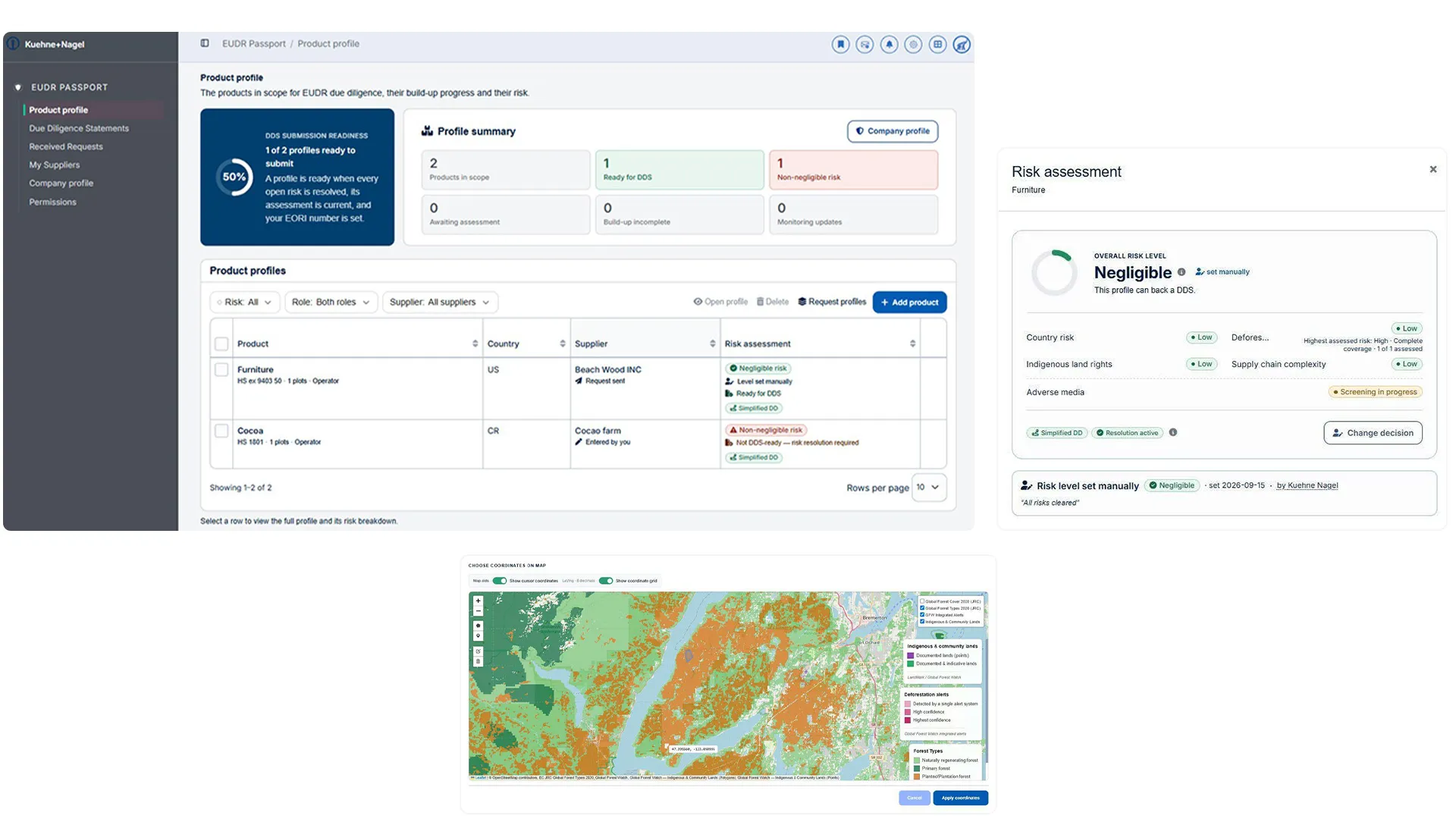1456x819 pixels.
Task: Open the apps grid icon in the top bar
Action: pos(937,45)
